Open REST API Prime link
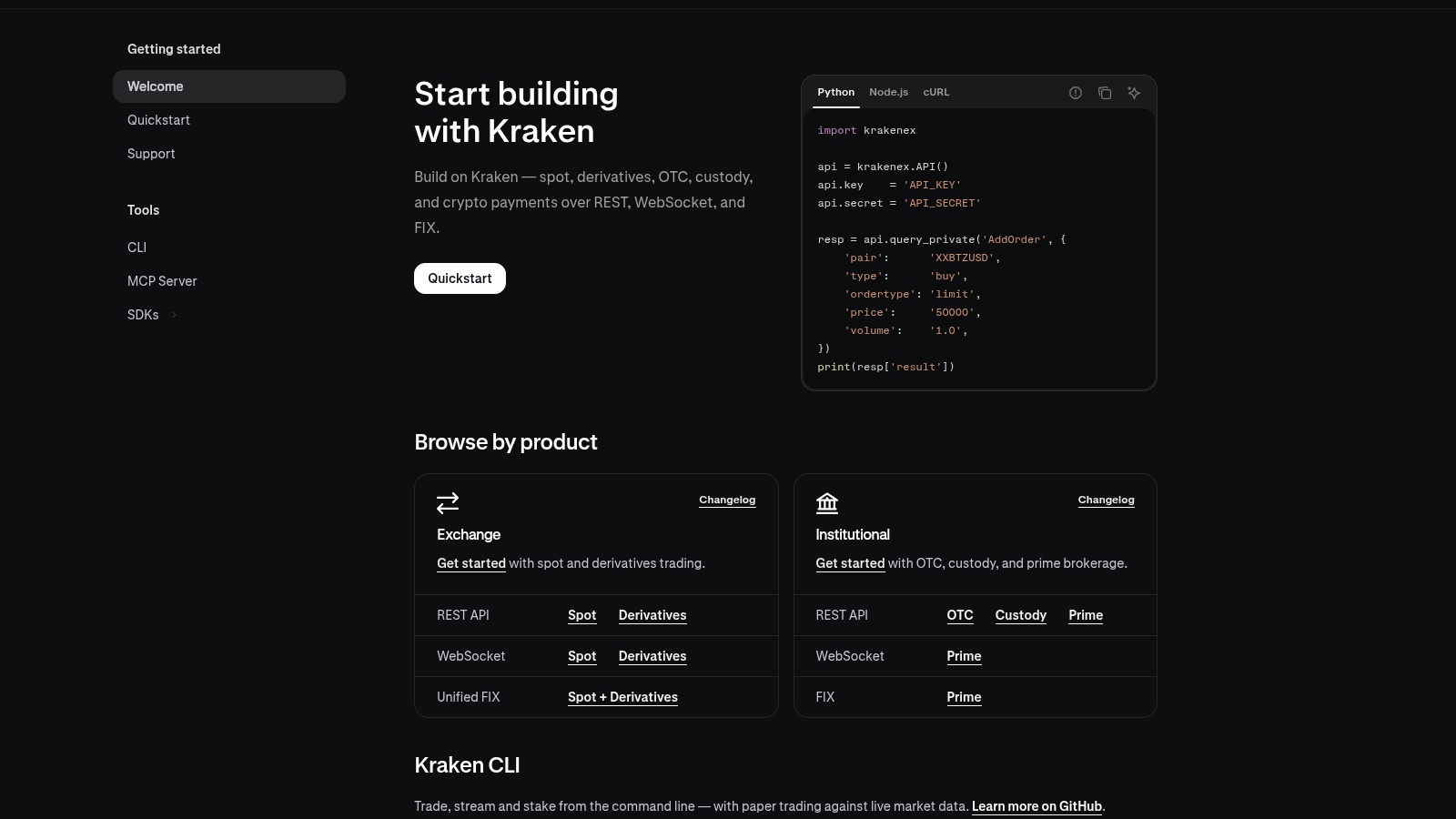The width and height of the screenshot is (1456, 819). pyautogui.click(x=1086, y=615)
